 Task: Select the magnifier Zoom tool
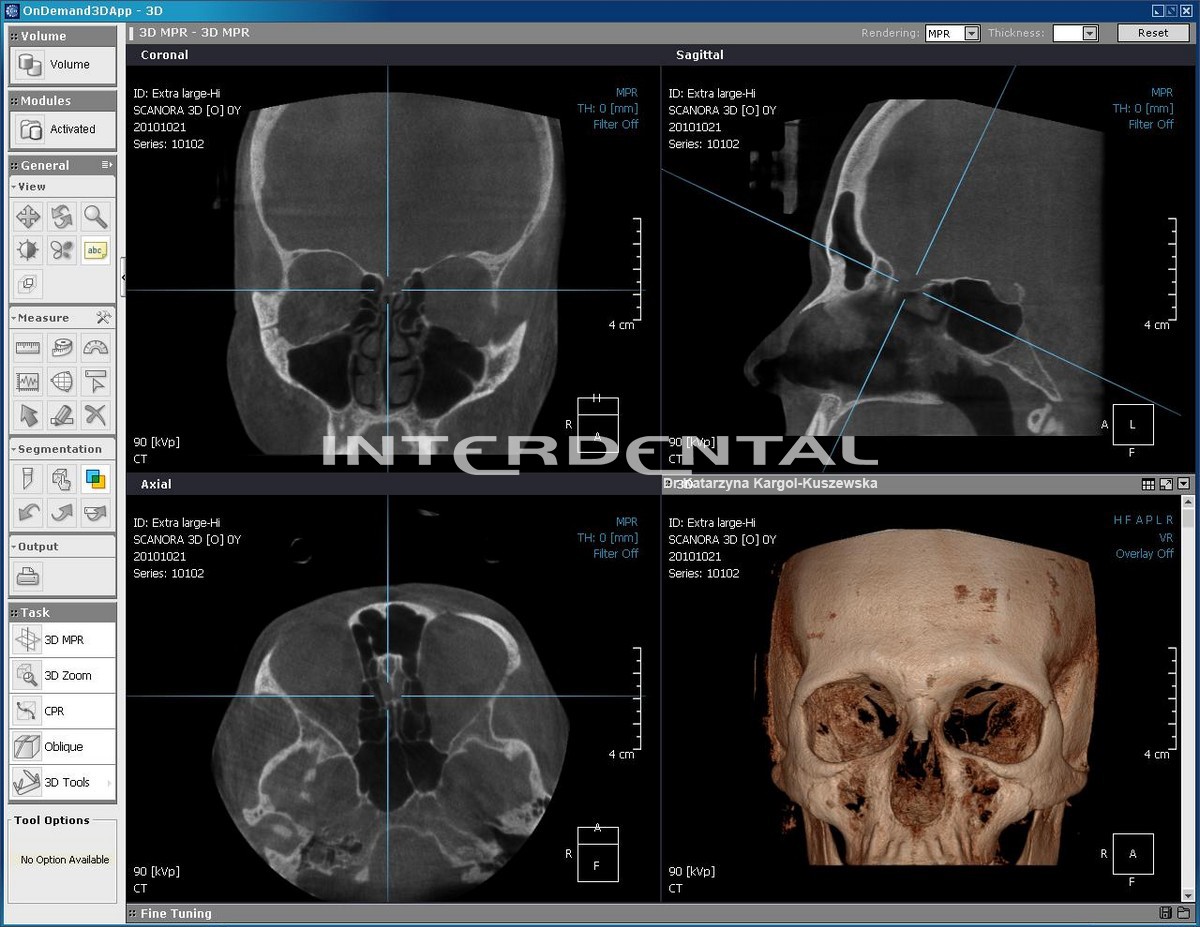[95, 216]
